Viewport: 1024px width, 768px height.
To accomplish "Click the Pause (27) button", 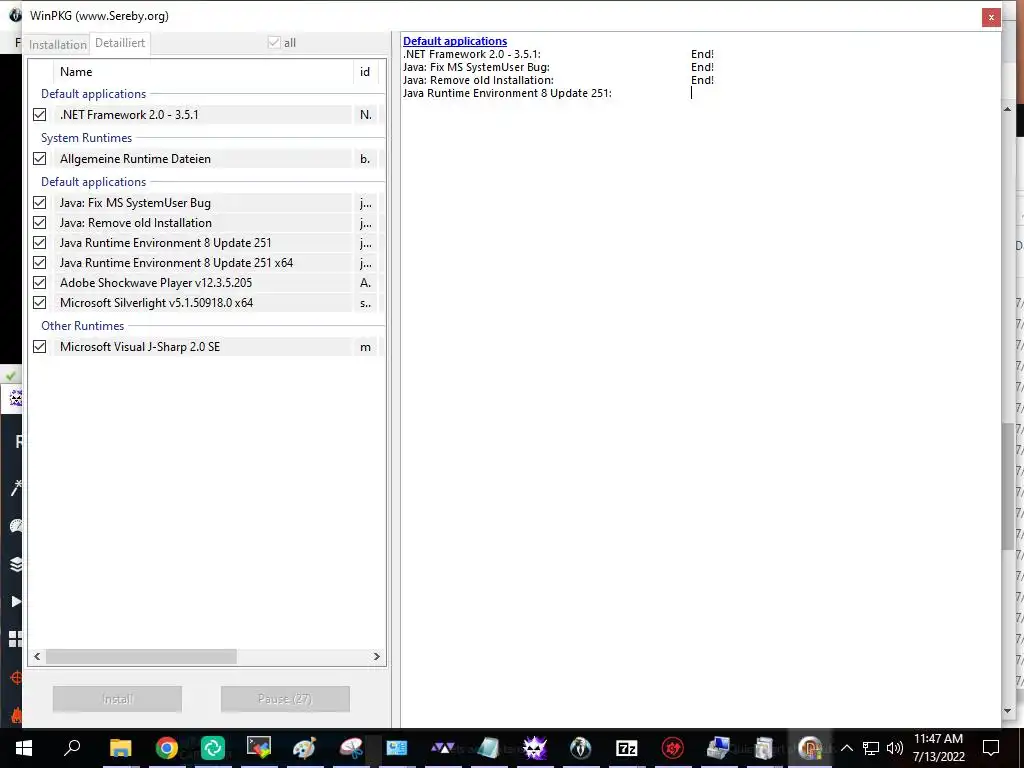I will click(285, 699).
